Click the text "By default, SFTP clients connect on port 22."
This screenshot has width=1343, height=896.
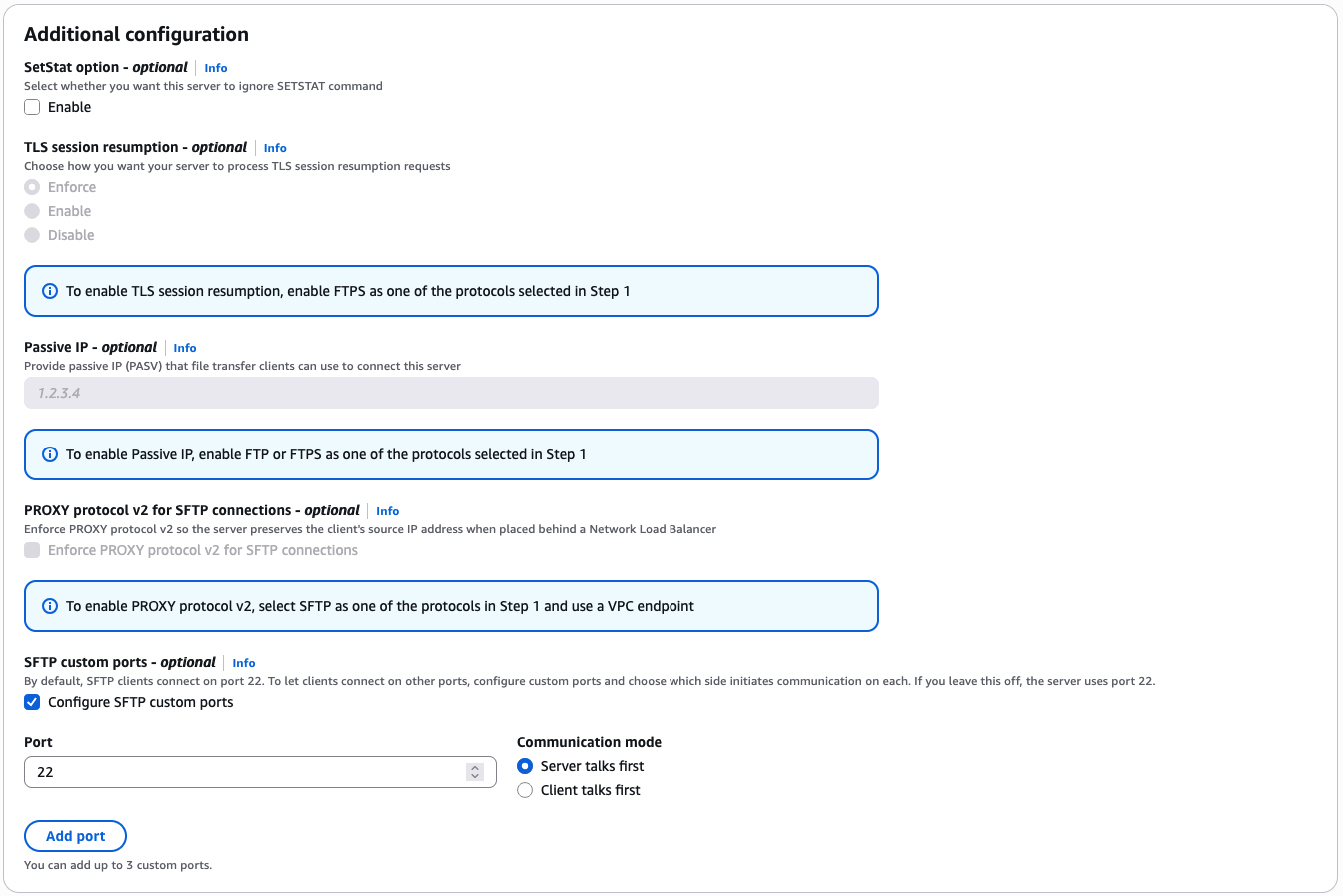tap(144, 681)
